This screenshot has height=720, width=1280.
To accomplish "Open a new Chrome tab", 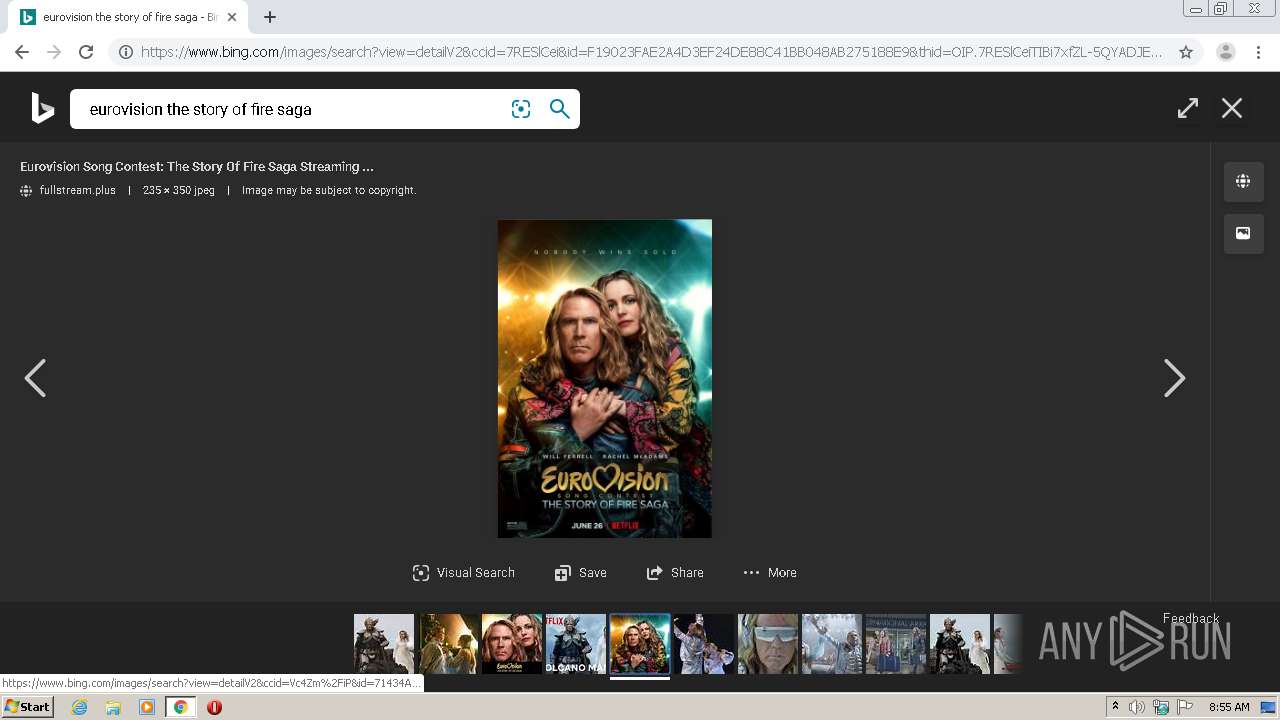I will [x=270, y=17].
